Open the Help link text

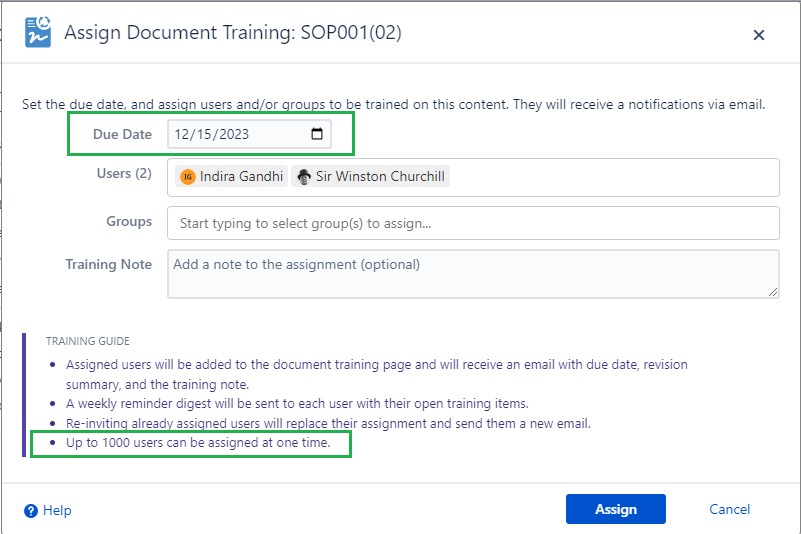point(57,510)
